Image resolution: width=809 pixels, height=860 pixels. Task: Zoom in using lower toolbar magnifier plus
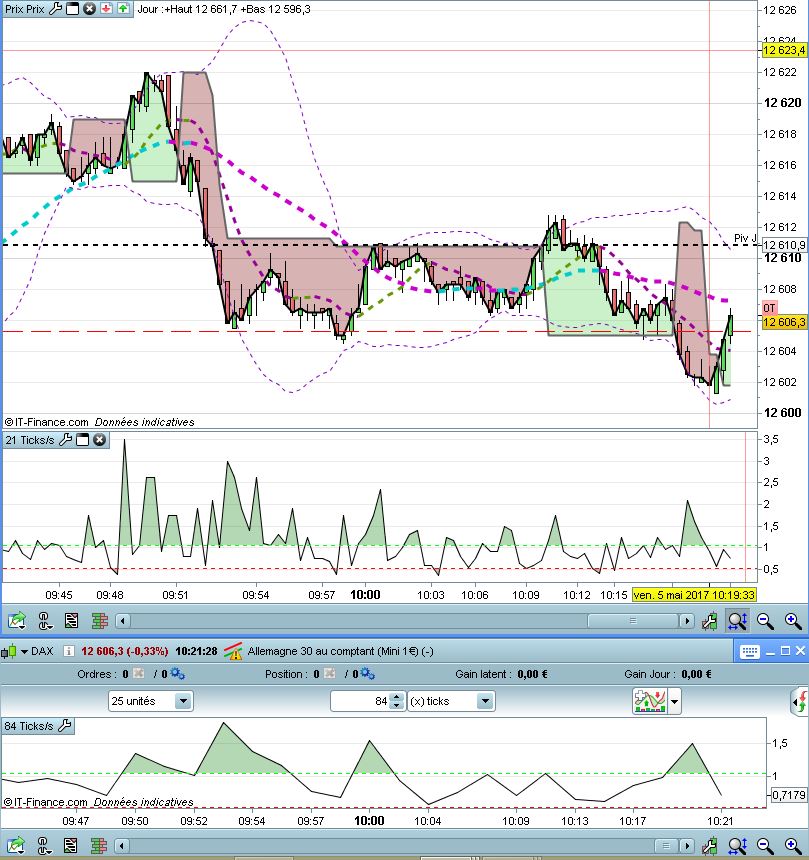(x=793, y=845)
